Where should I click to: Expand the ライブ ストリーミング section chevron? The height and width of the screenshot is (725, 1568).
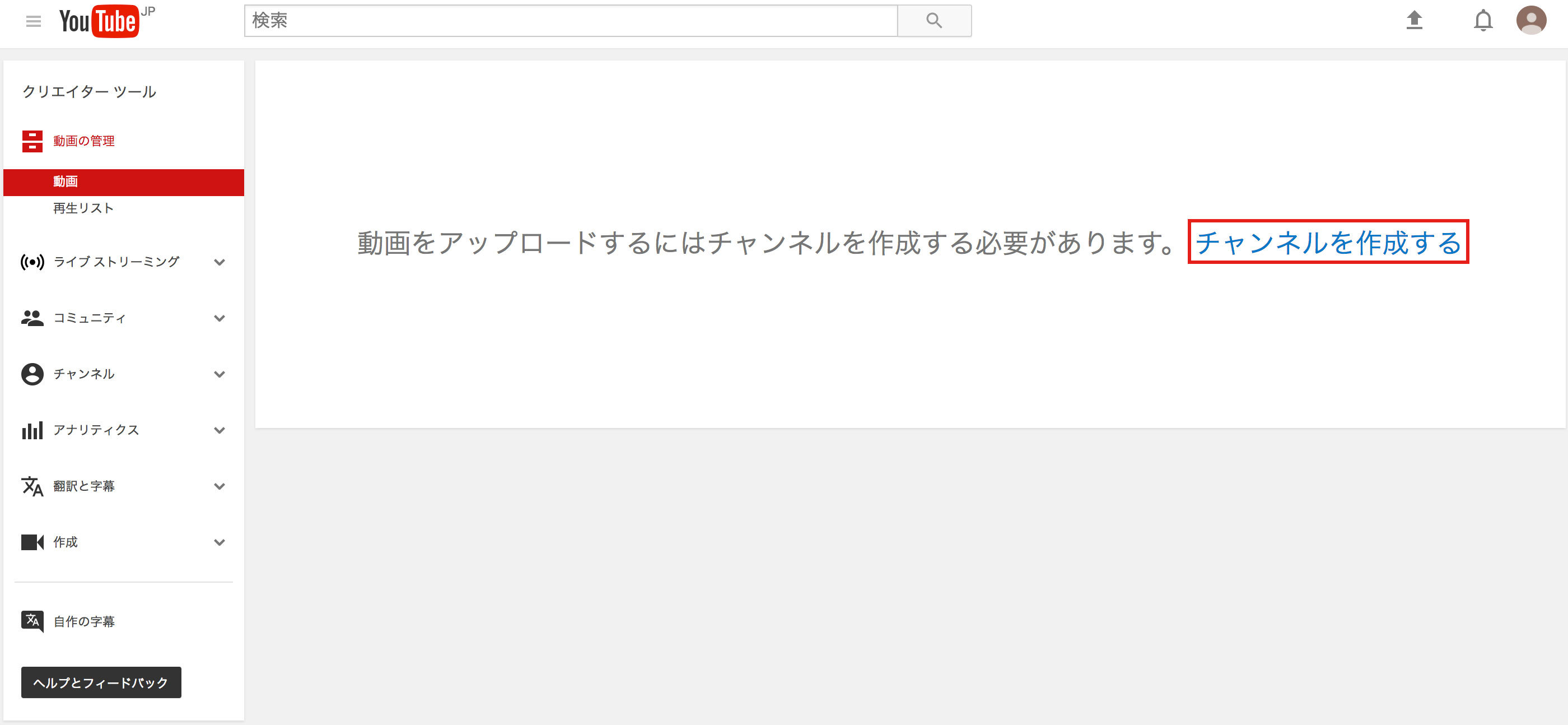220,262
